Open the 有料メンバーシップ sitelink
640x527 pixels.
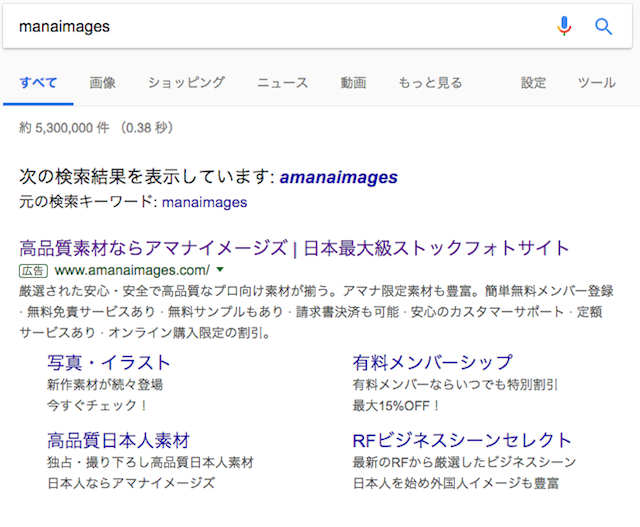(432, 362)
